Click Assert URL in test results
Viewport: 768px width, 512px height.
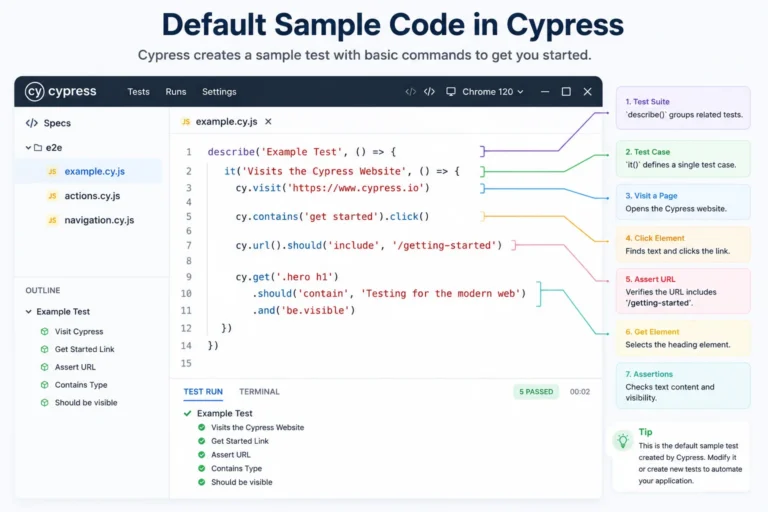[230, 455]
